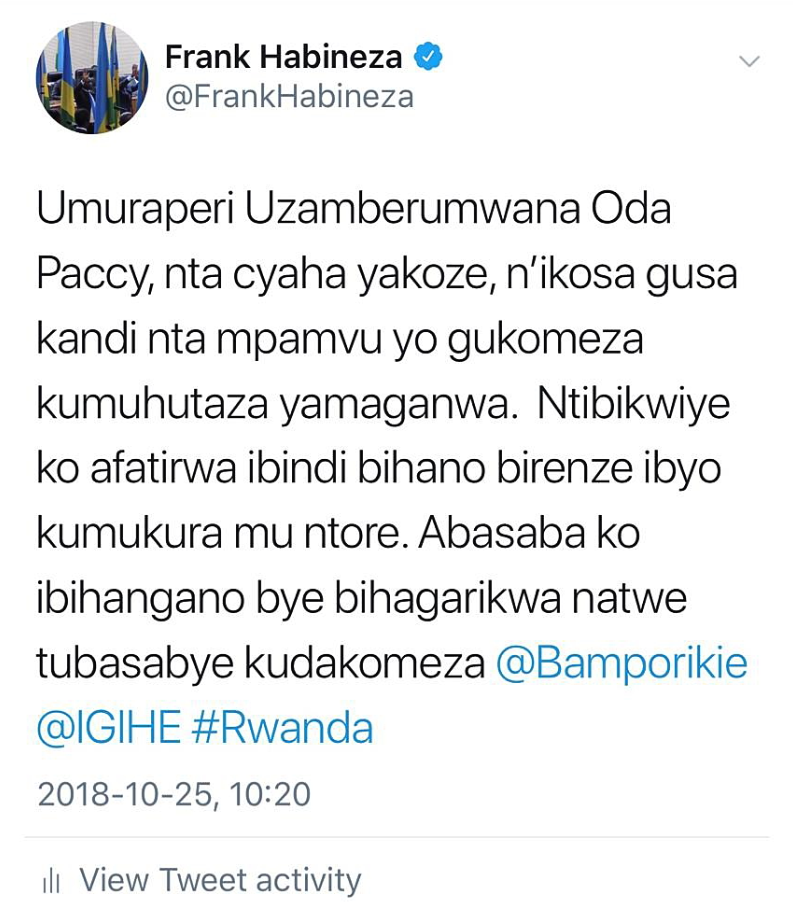This screenshot has width=793, height=918.
Task: Click the word ibihangano in tweet
Action: [x=141, y=600]
